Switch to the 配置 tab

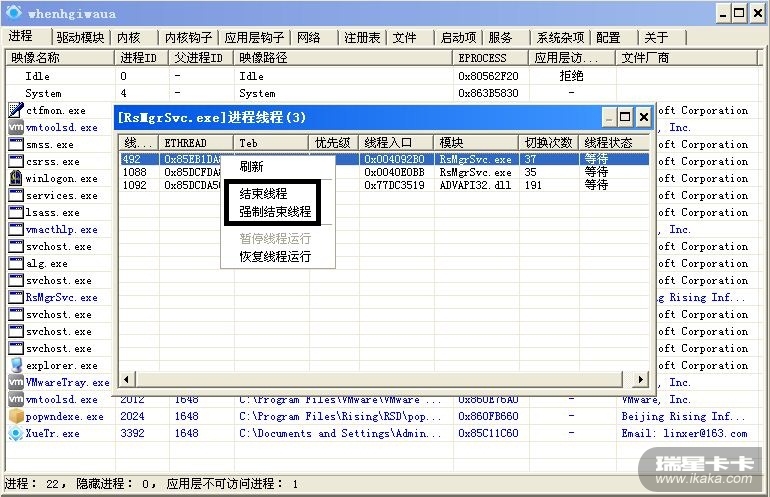[x=608, y=37]
